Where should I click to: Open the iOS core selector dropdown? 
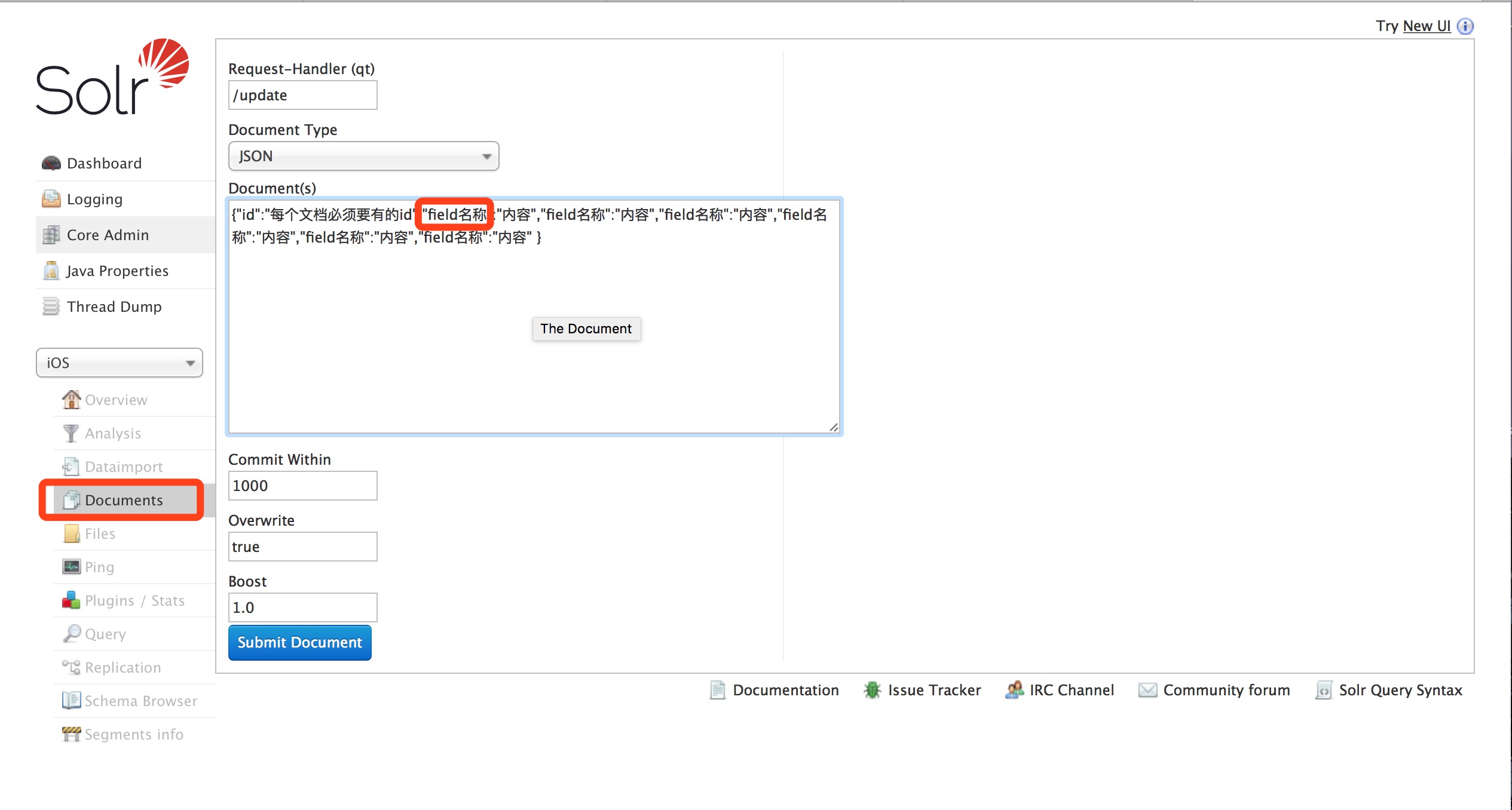[120, 363]
